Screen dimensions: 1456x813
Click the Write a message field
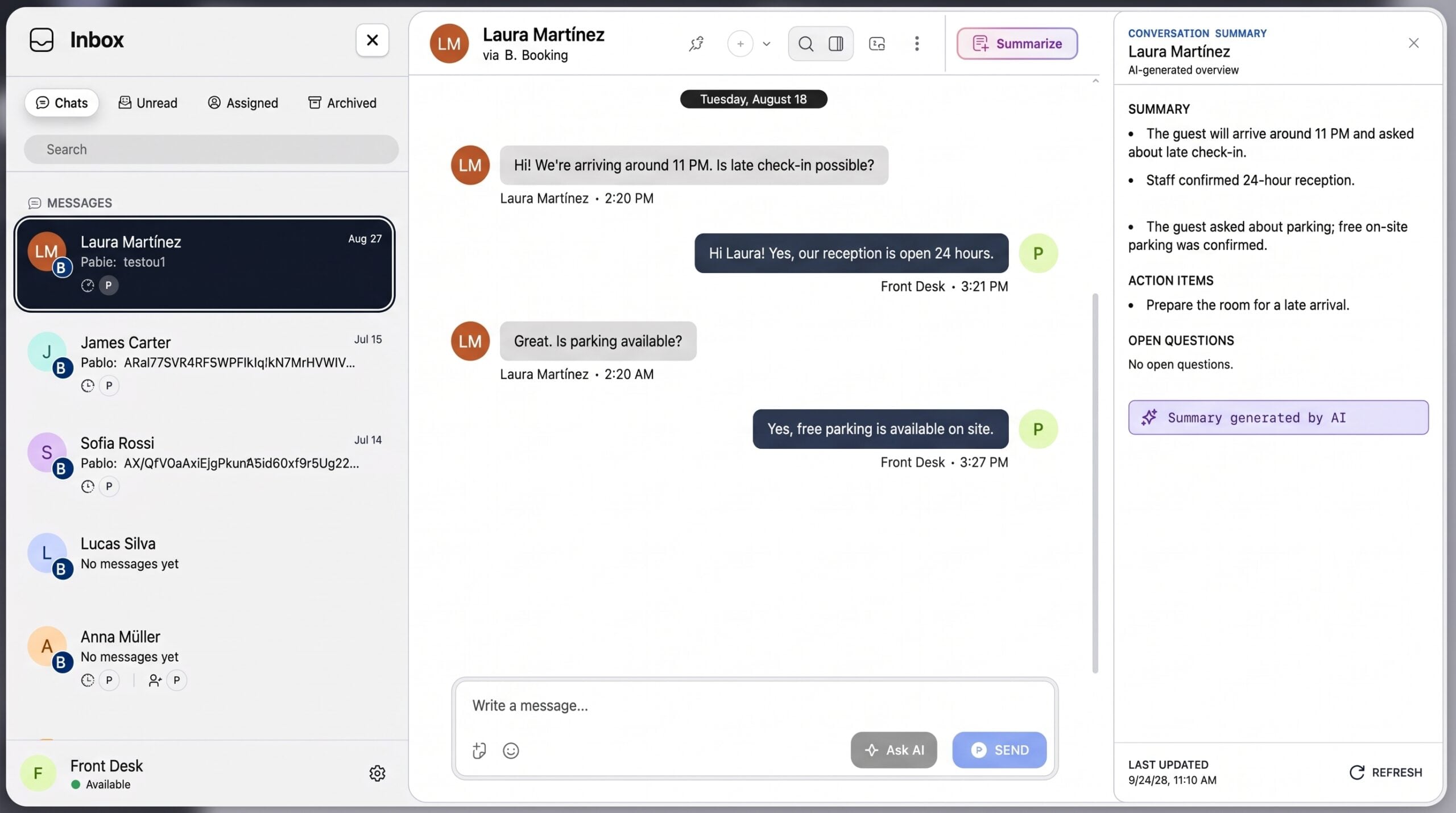pyautogui.click(x=755, y=705)
